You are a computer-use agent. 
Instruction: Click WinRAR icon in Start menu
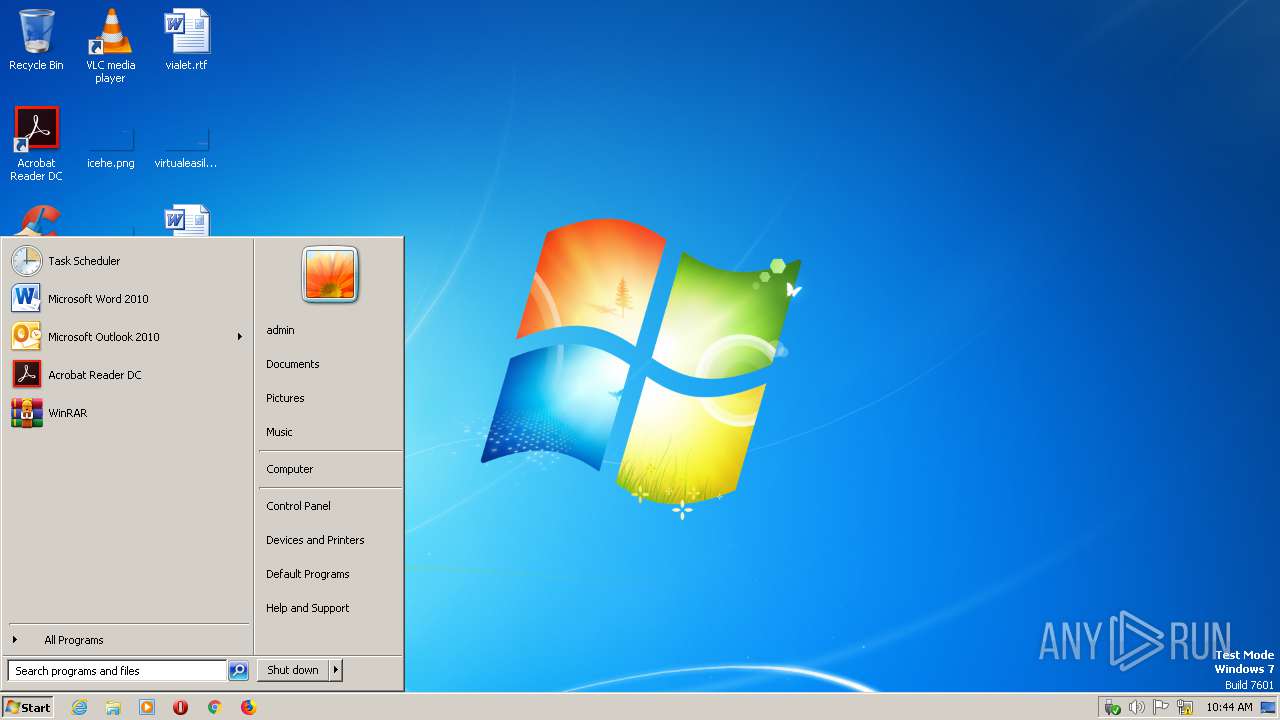coord(27,413)
